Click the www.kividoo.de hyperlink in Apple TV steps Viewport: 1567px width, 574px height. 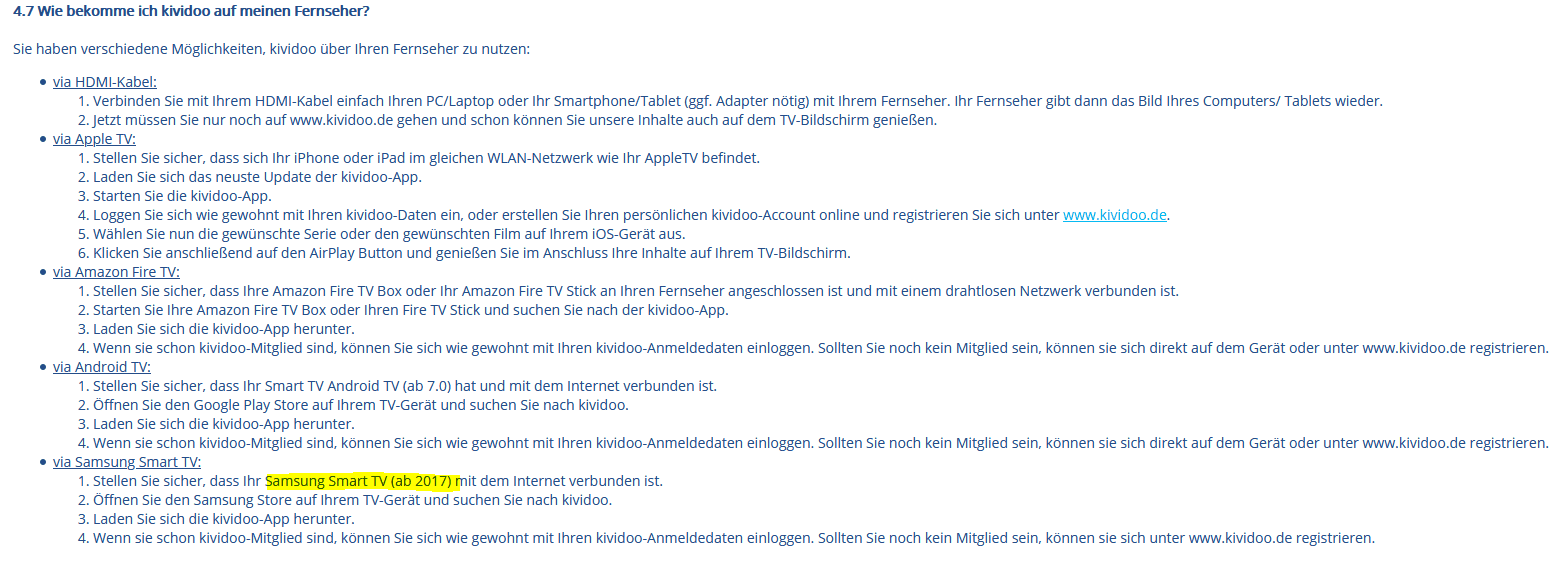pyautogui.click(x=1114, y=215)
